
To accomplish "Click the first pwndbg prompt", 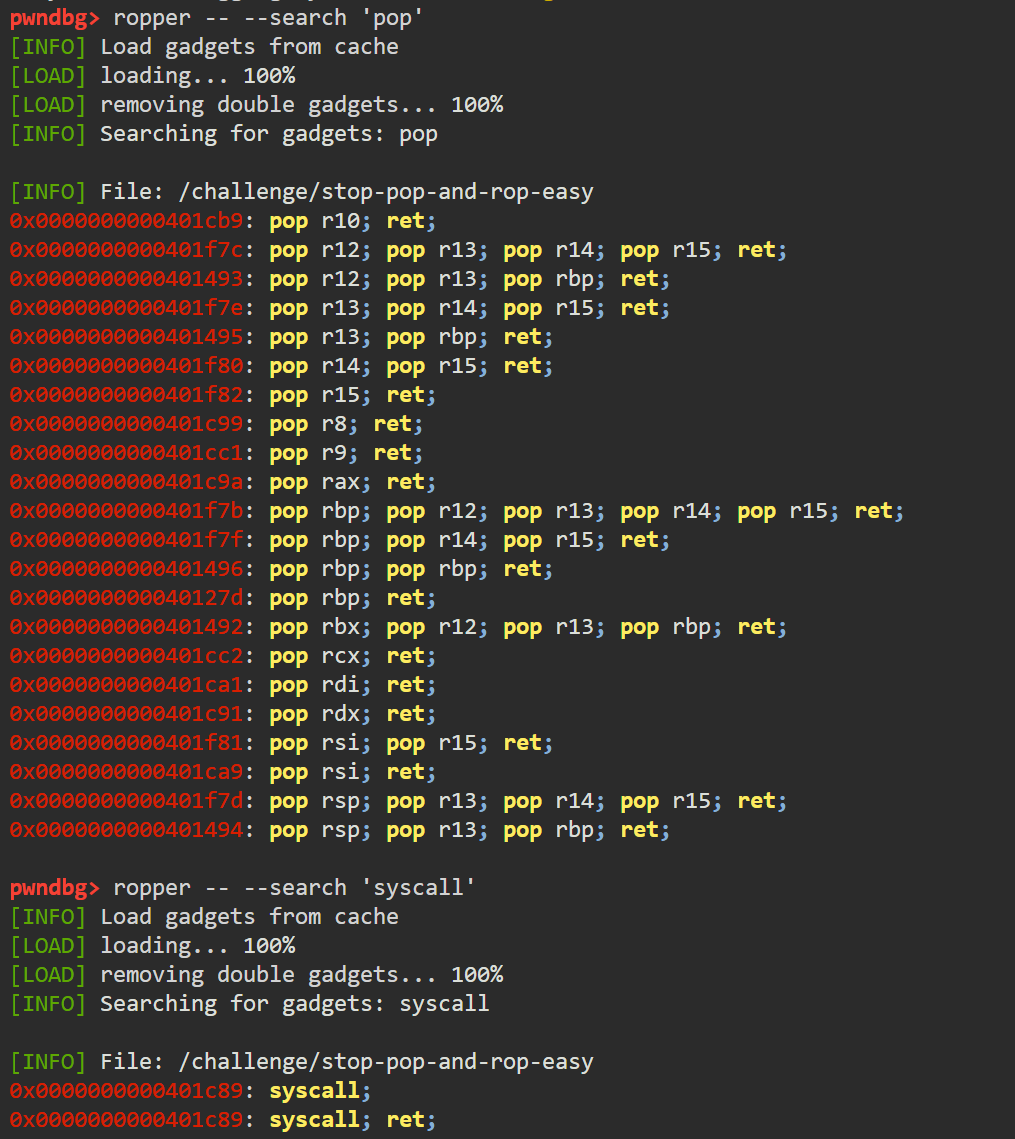I will tap(54, 18).
